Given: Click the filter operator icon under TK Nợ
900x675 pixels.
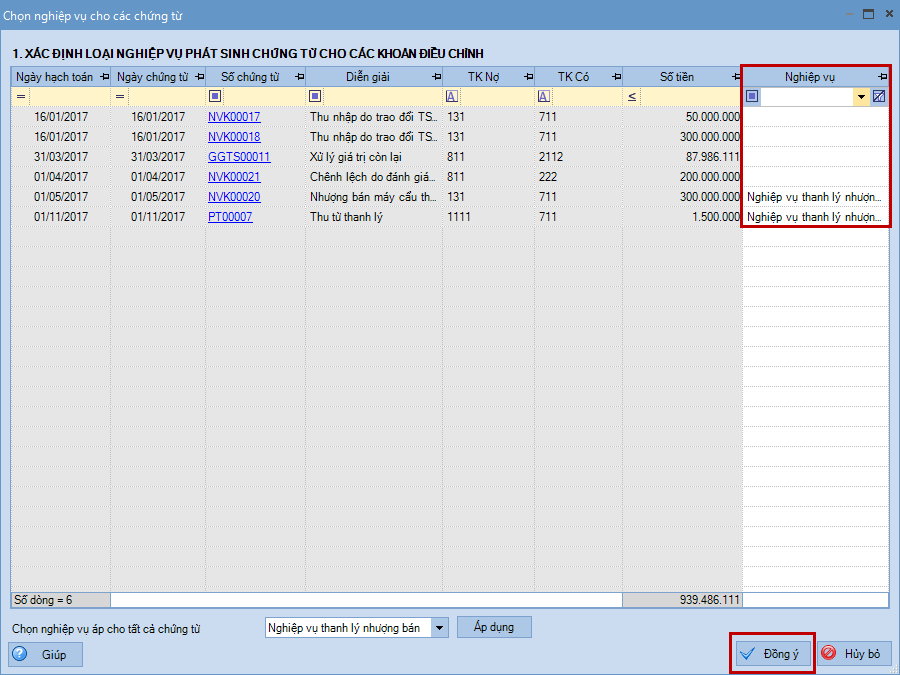Looking at the screenshot, I should (451, 97).
